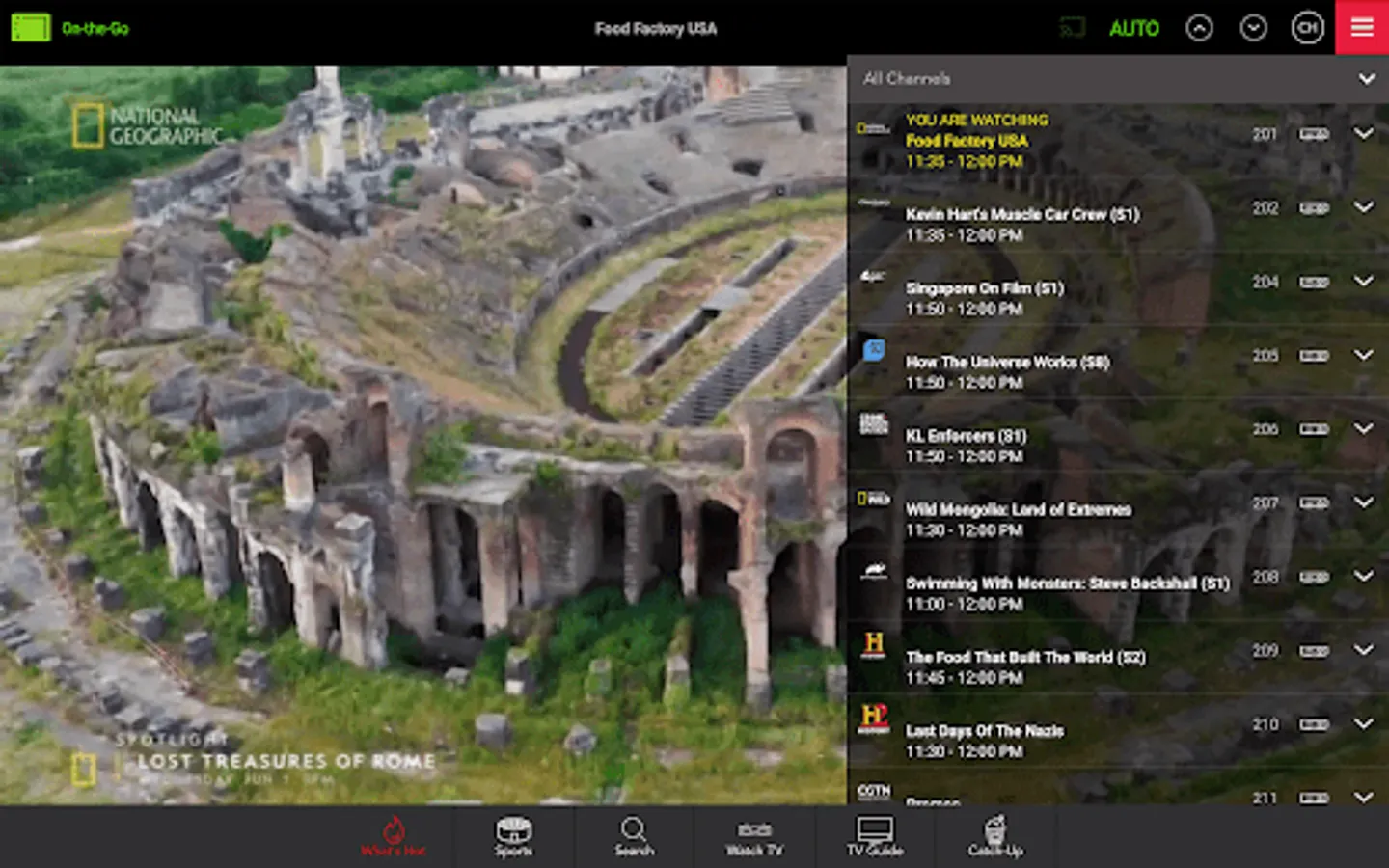Image resolution: width=1389 pixels, height=868 pixels.
Task: Open the TV Guide tab
Action: pos(875,836)
